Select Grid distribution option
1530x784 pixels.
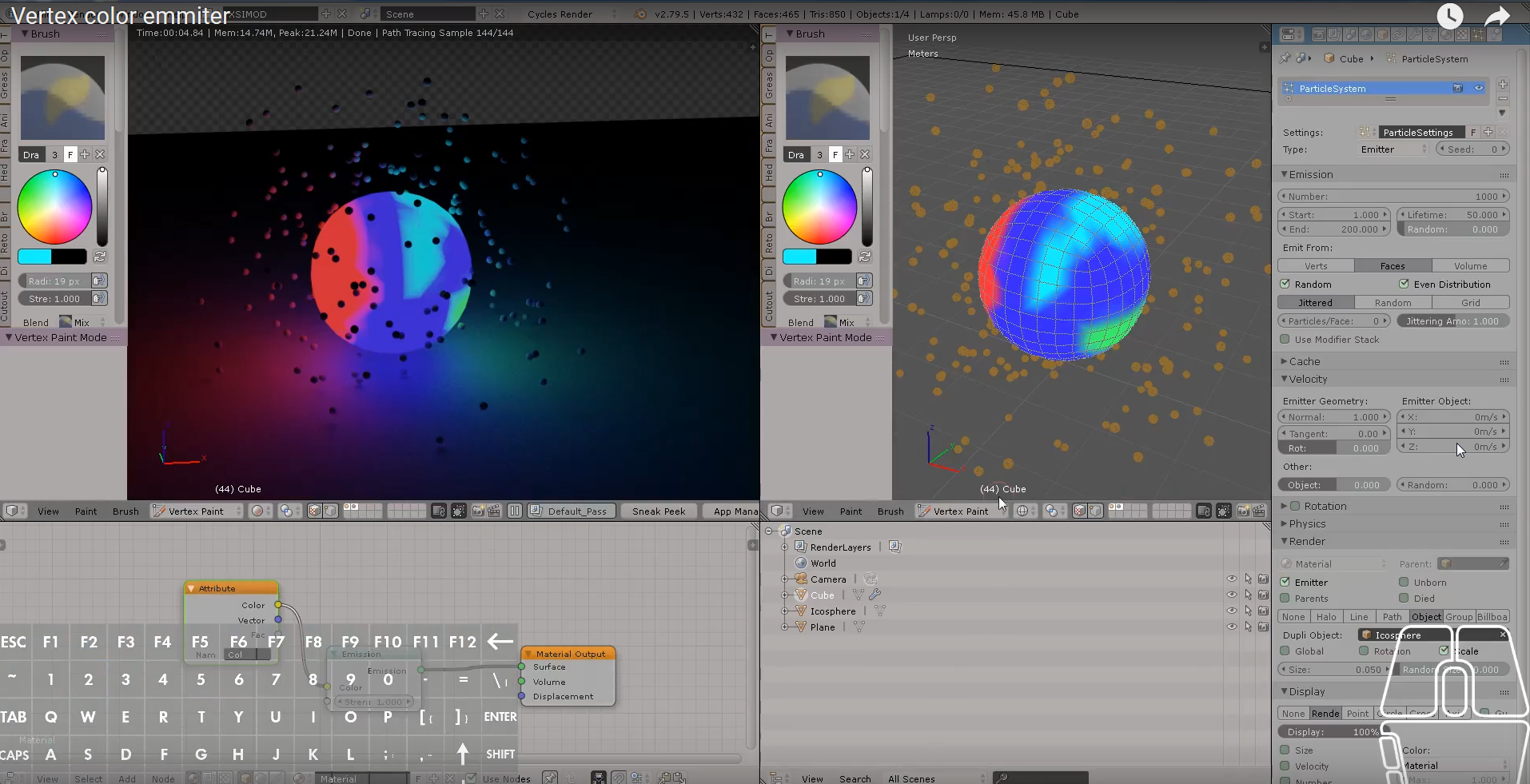tap(1470, 303)
